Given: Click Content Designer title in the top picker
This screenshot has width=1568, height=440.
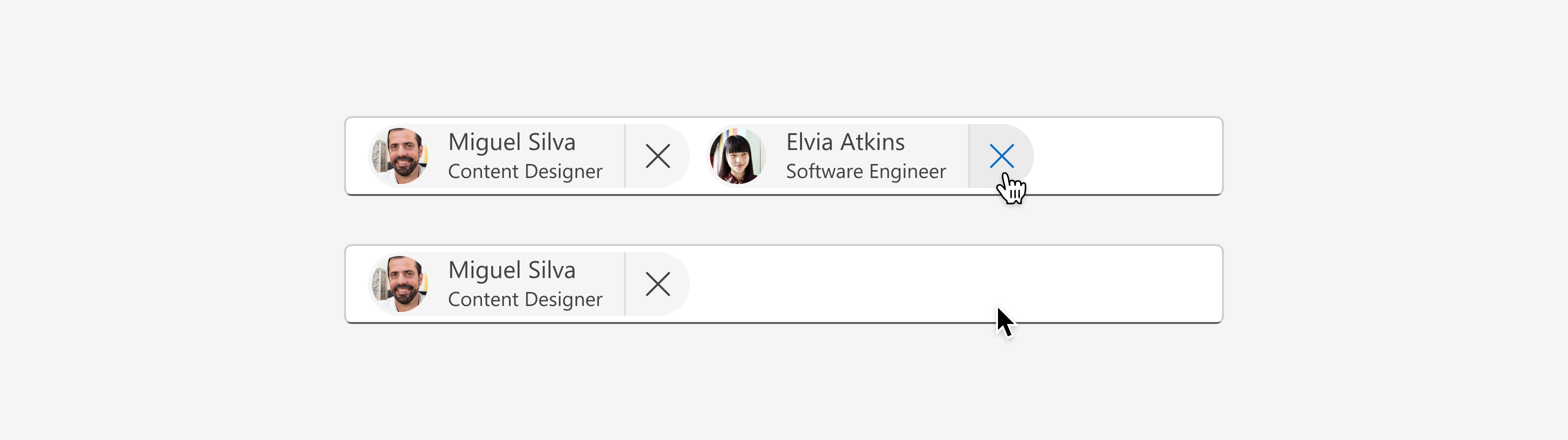Looking at the screenshot, I should point(524,171).
